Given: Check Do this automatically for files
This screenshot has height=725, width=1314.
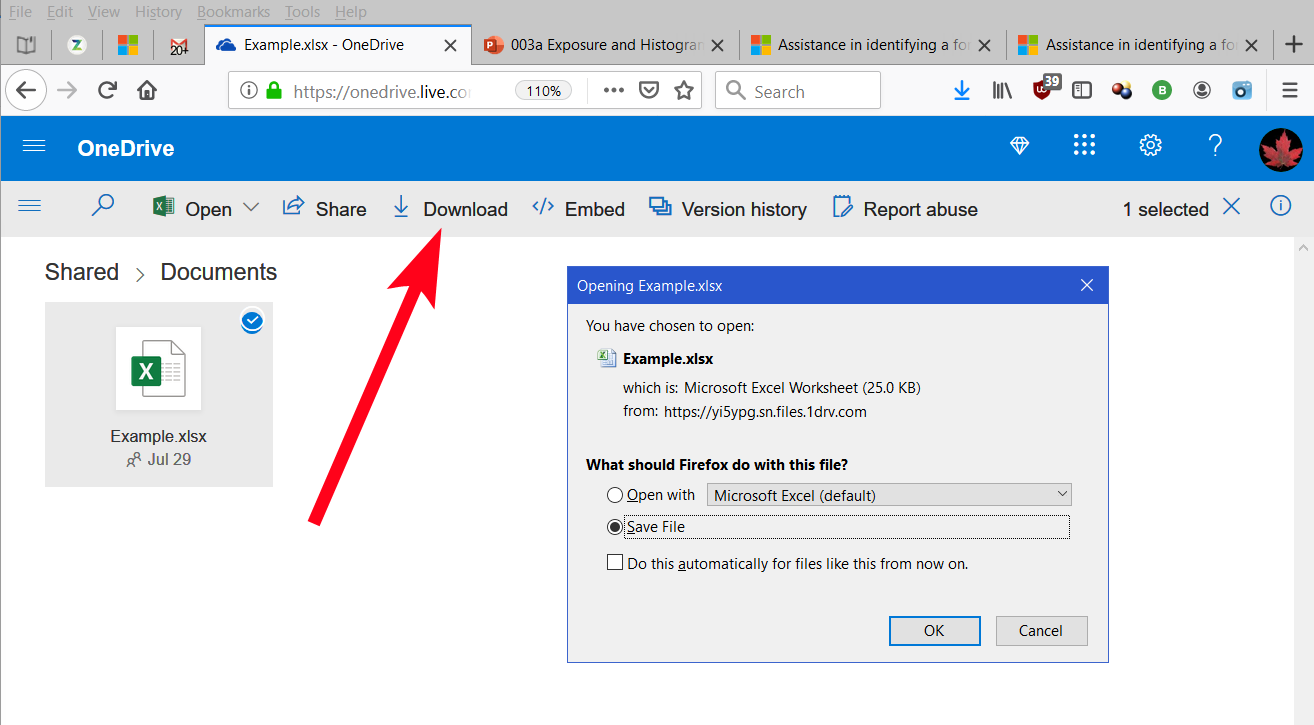Looking at the screenshot, I should 615,563.
